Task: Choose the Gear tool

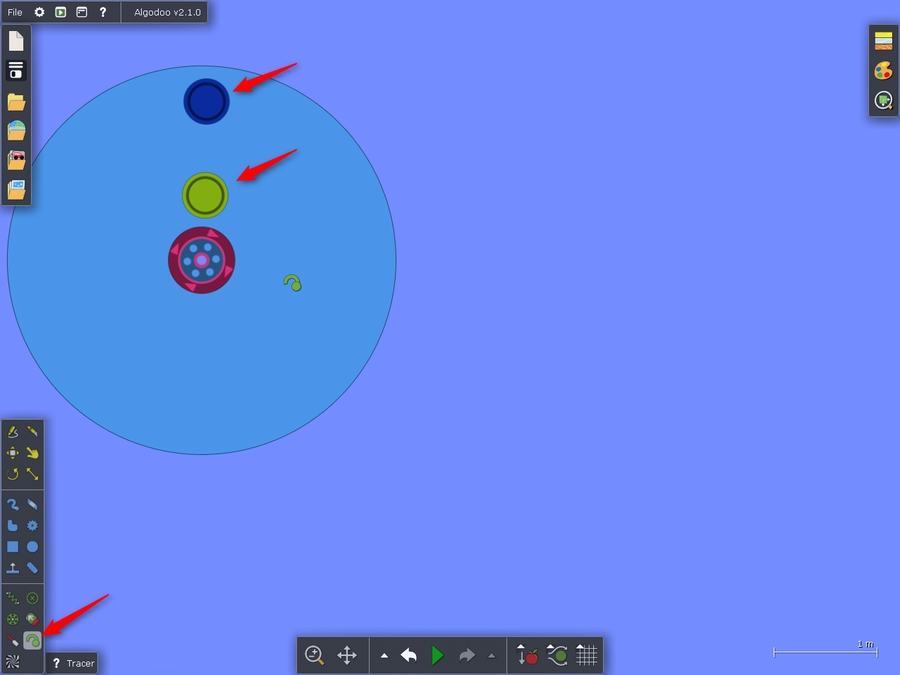Action: [33, 525]
